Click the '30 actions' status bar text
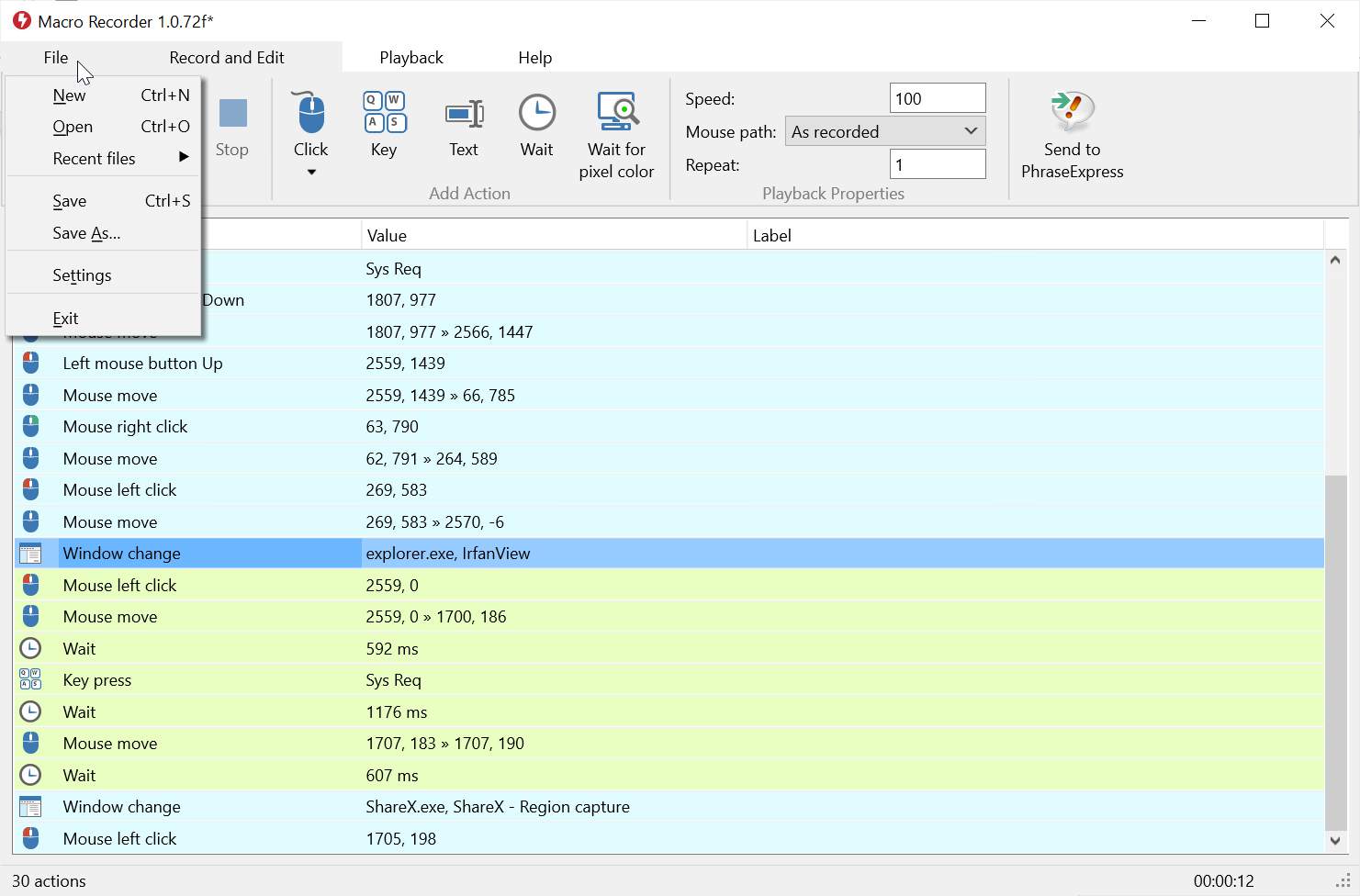 point(49,881)
